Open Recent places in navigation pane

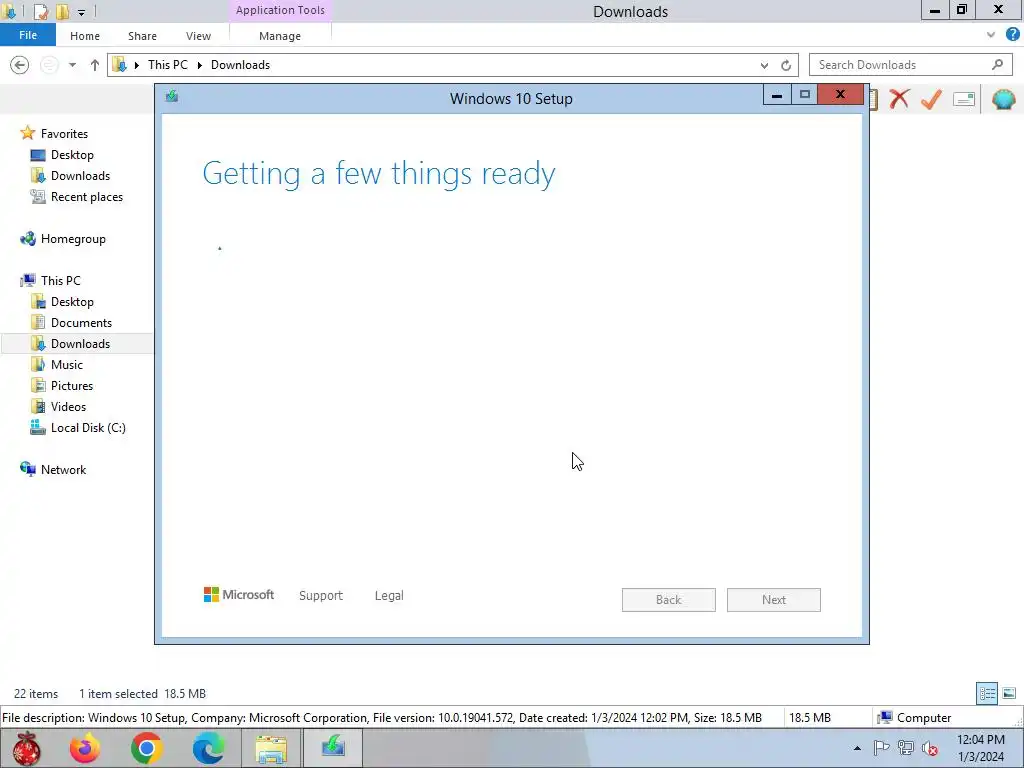click(86, 197)
